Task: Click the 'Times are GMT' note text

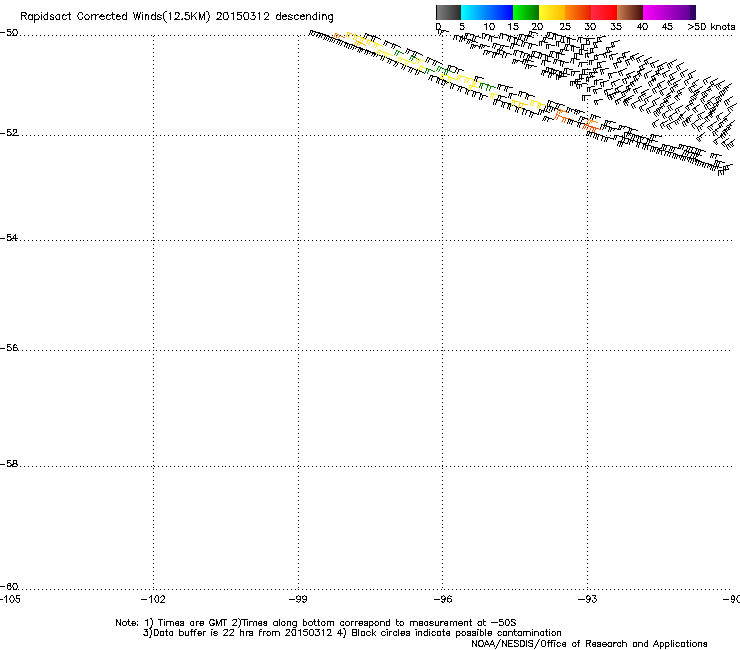Action: 193,623
